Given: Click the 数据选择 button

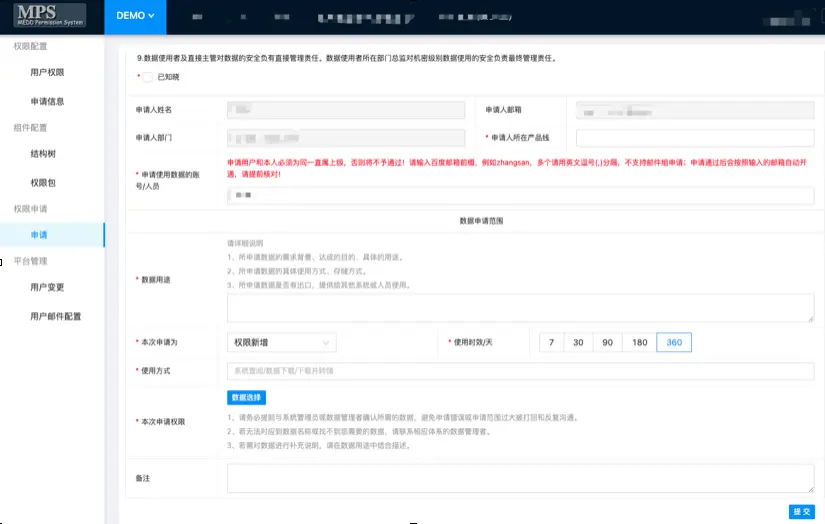Looking at the screenshot, I should [246, 398].
